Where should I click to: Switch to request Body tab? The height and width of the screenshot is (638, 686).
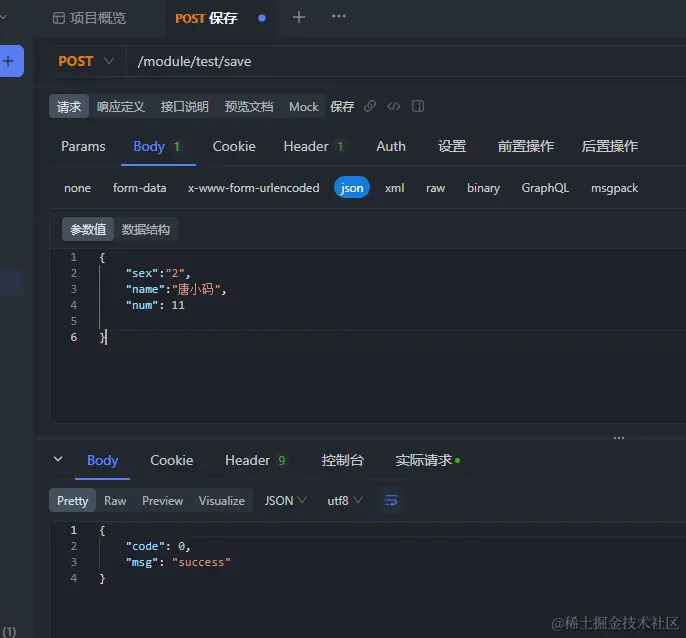pos(157,146)
